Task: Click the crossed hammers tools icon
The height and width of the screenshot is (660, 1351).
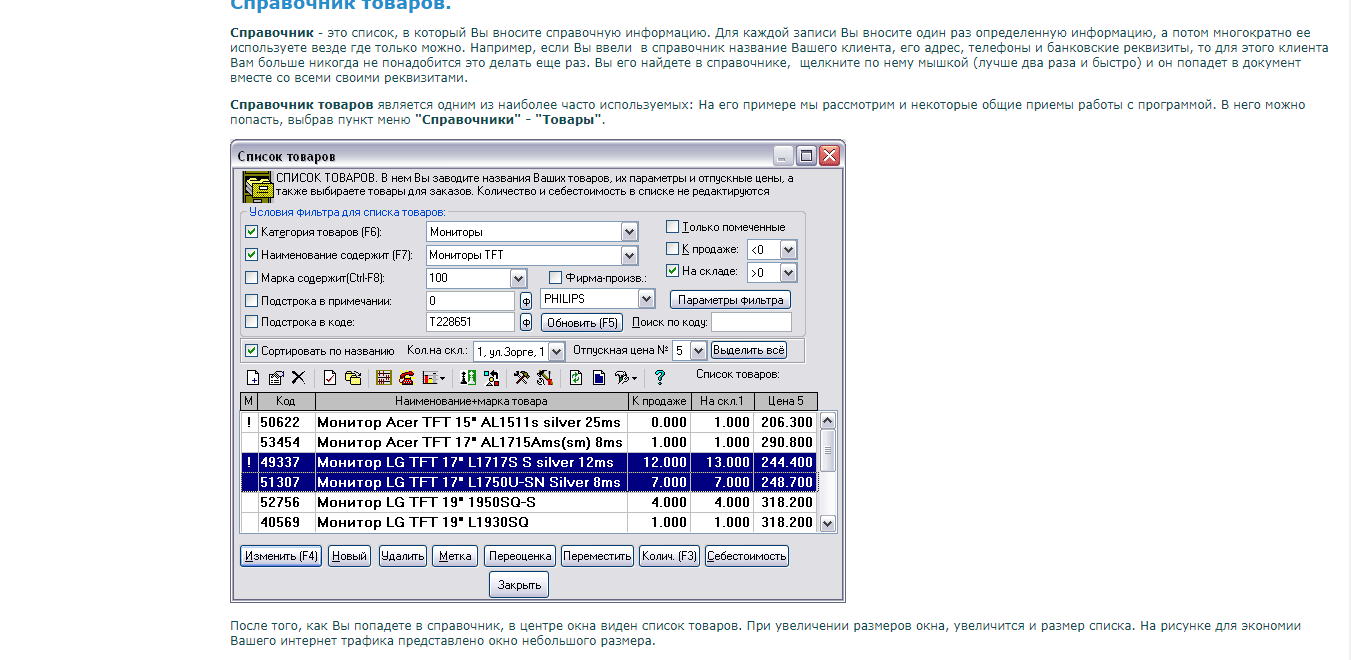Action: 521,378
